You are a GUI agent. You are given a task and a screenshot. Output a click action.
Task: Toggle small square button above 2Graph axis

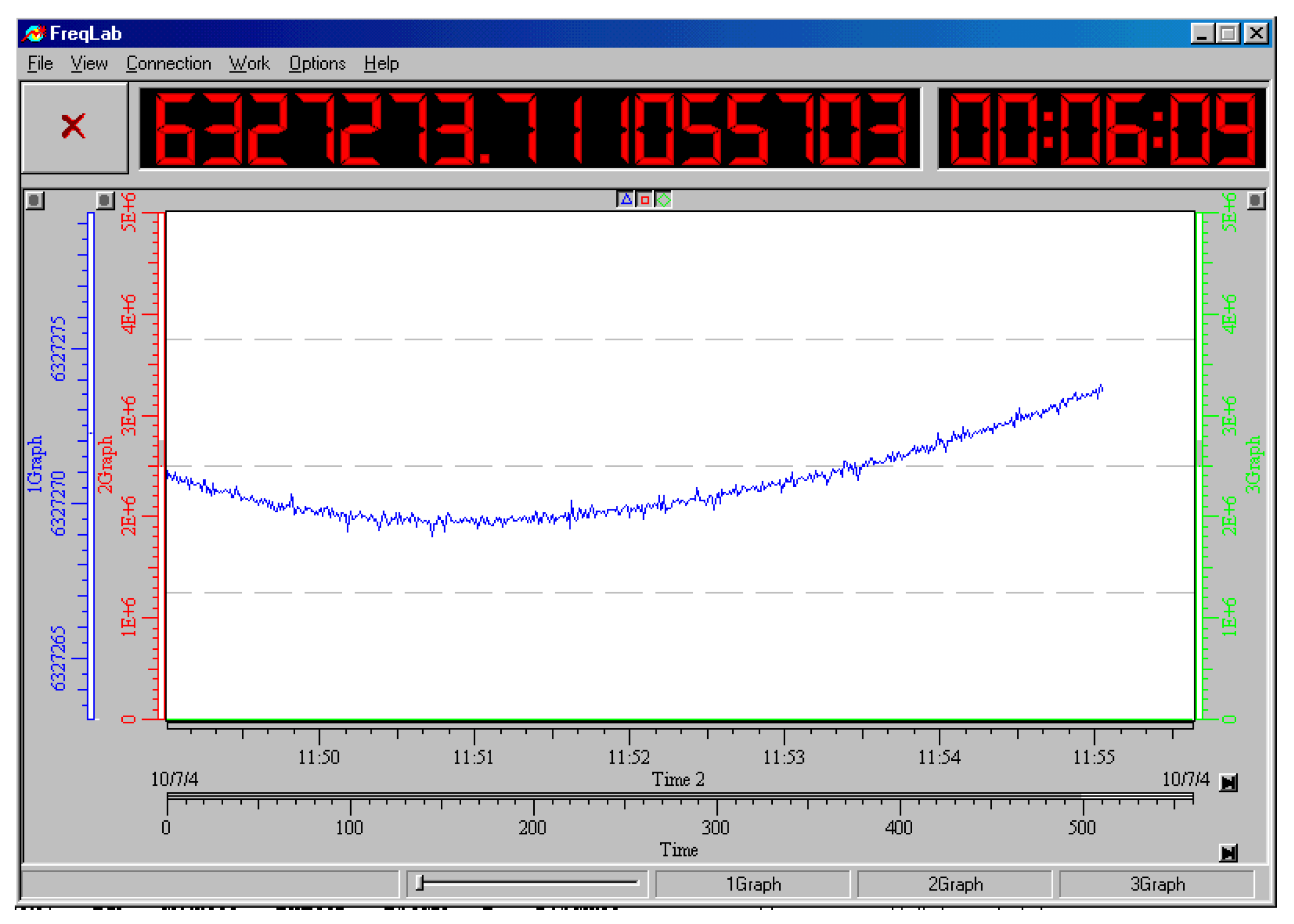[105, 201]
